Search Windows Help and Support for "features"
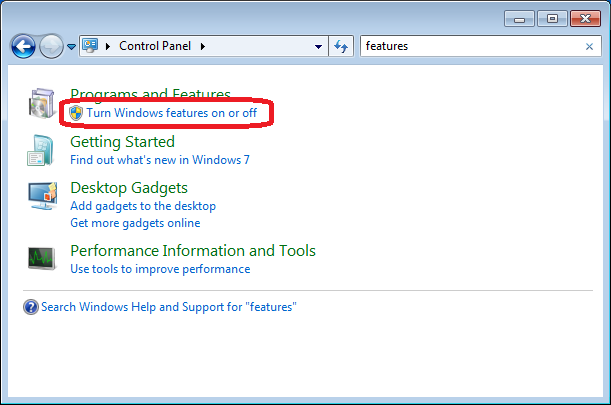 tap(169, 307)
